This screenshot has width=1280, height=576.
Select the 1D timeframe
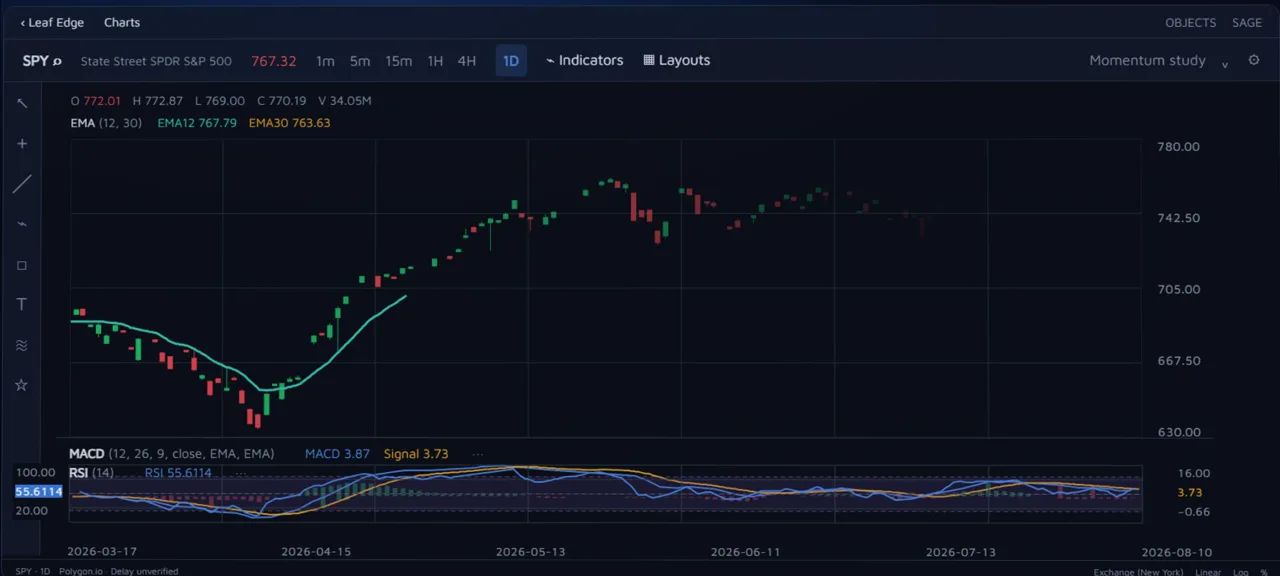point(511,61)
